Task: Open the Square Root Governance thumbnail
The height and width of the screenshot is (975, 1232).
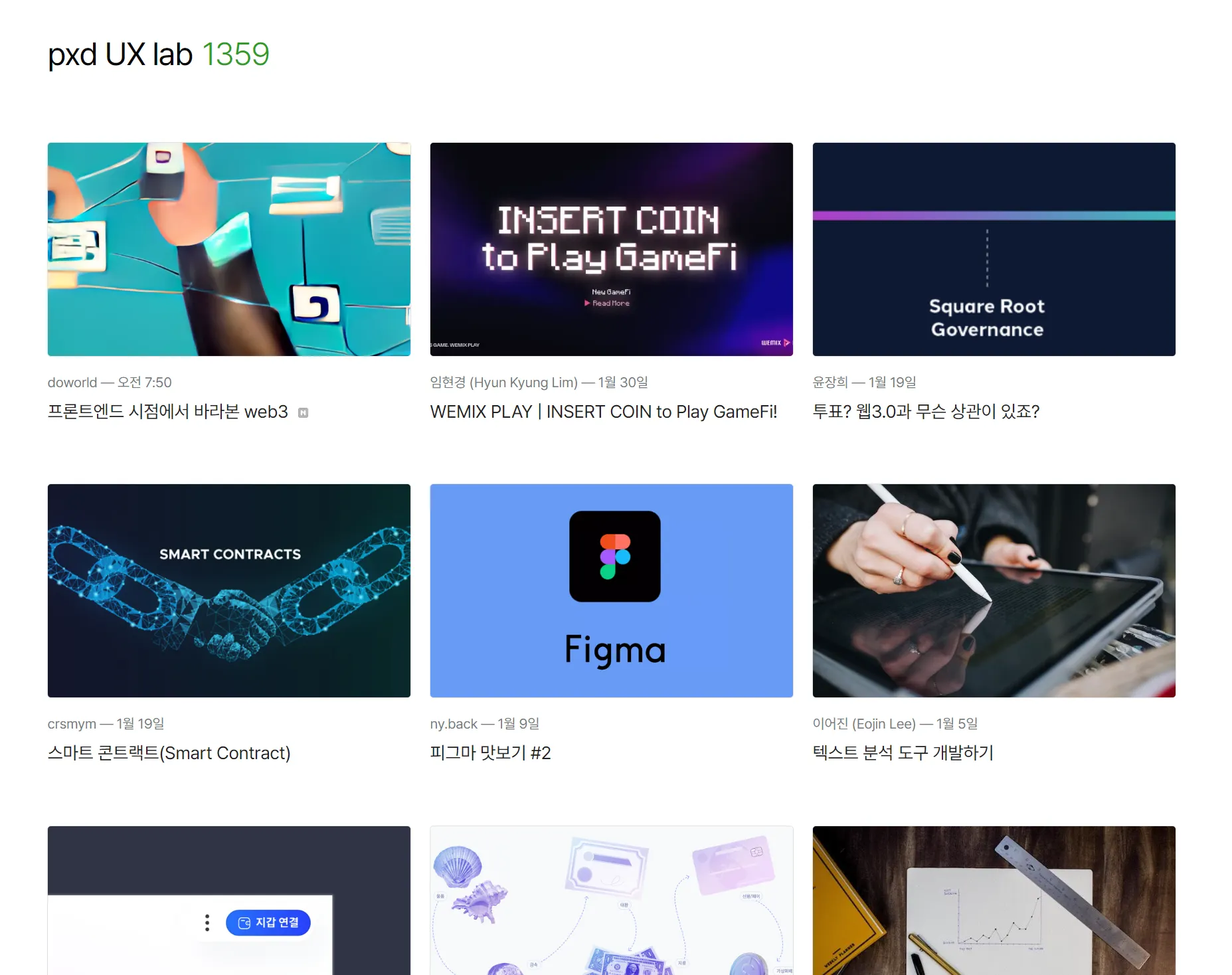Action: [x=994, y=249]
